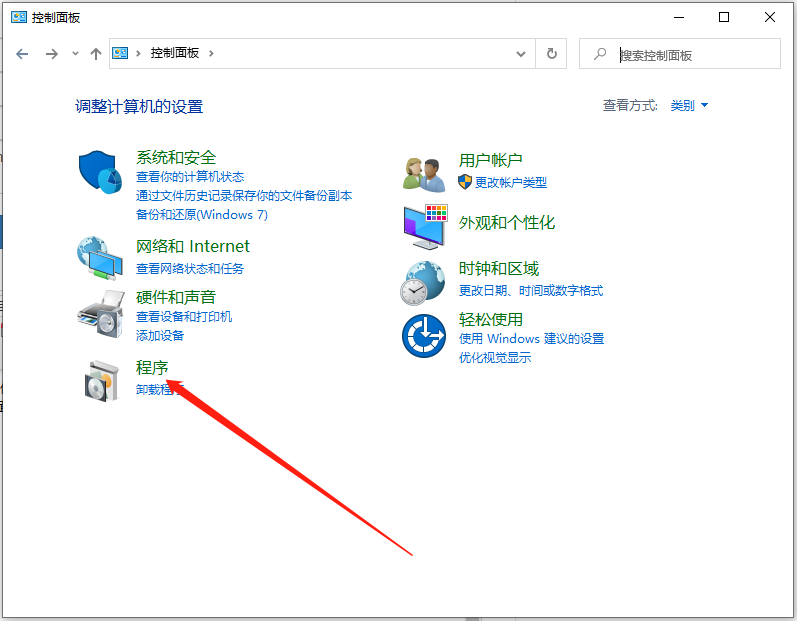Click the 卸载程序 link
Screen dimensions: 797x621
[160, 390]
